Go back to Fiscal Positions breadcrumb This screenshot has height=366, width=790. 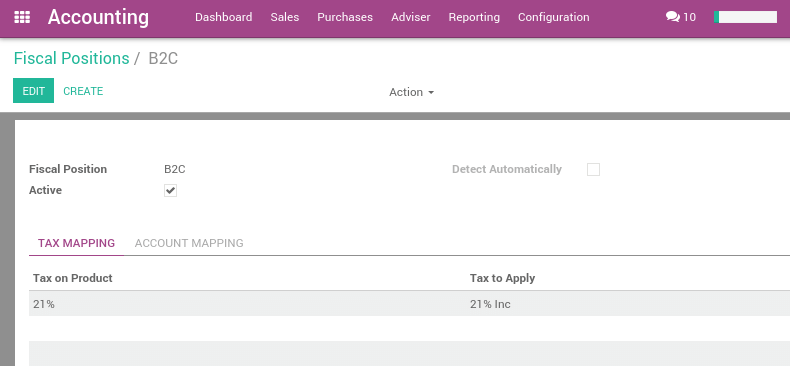(72, 58)
